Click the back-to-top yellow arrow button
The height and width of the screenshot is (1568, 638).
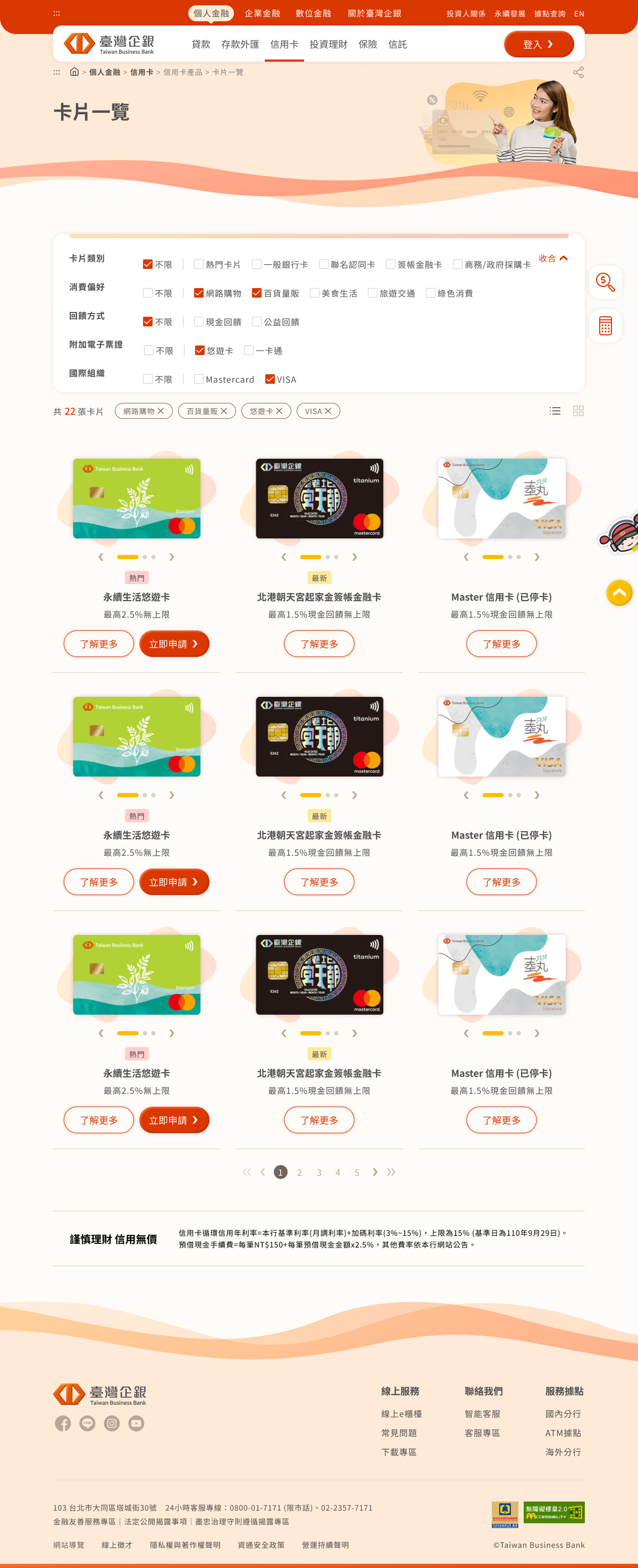point(619,592)
